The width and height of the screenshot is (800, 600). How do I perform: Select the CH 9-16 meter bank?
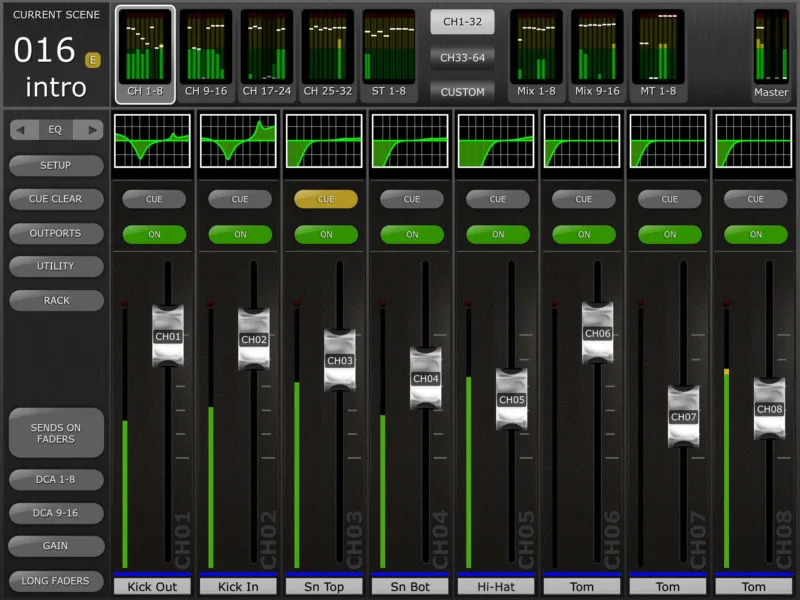click(x=206, y=55)
